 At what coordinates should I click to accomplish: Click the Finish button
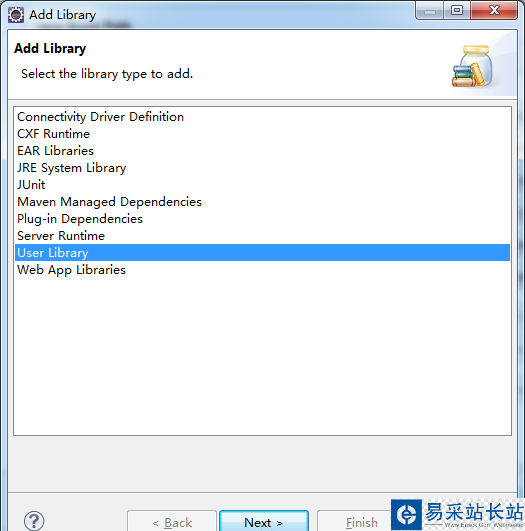pos(354,522)
